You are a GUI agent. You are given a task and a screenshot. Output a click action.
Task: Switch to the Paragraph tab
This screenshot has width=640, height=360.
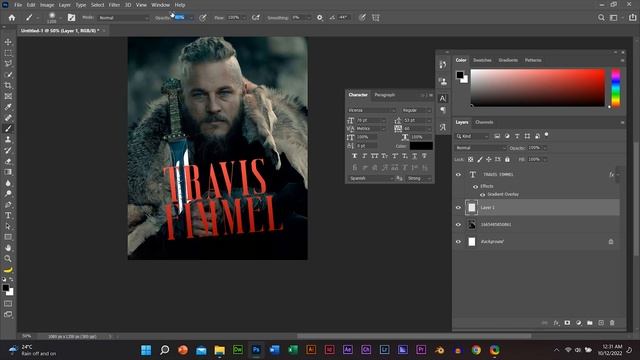point(385,95)
